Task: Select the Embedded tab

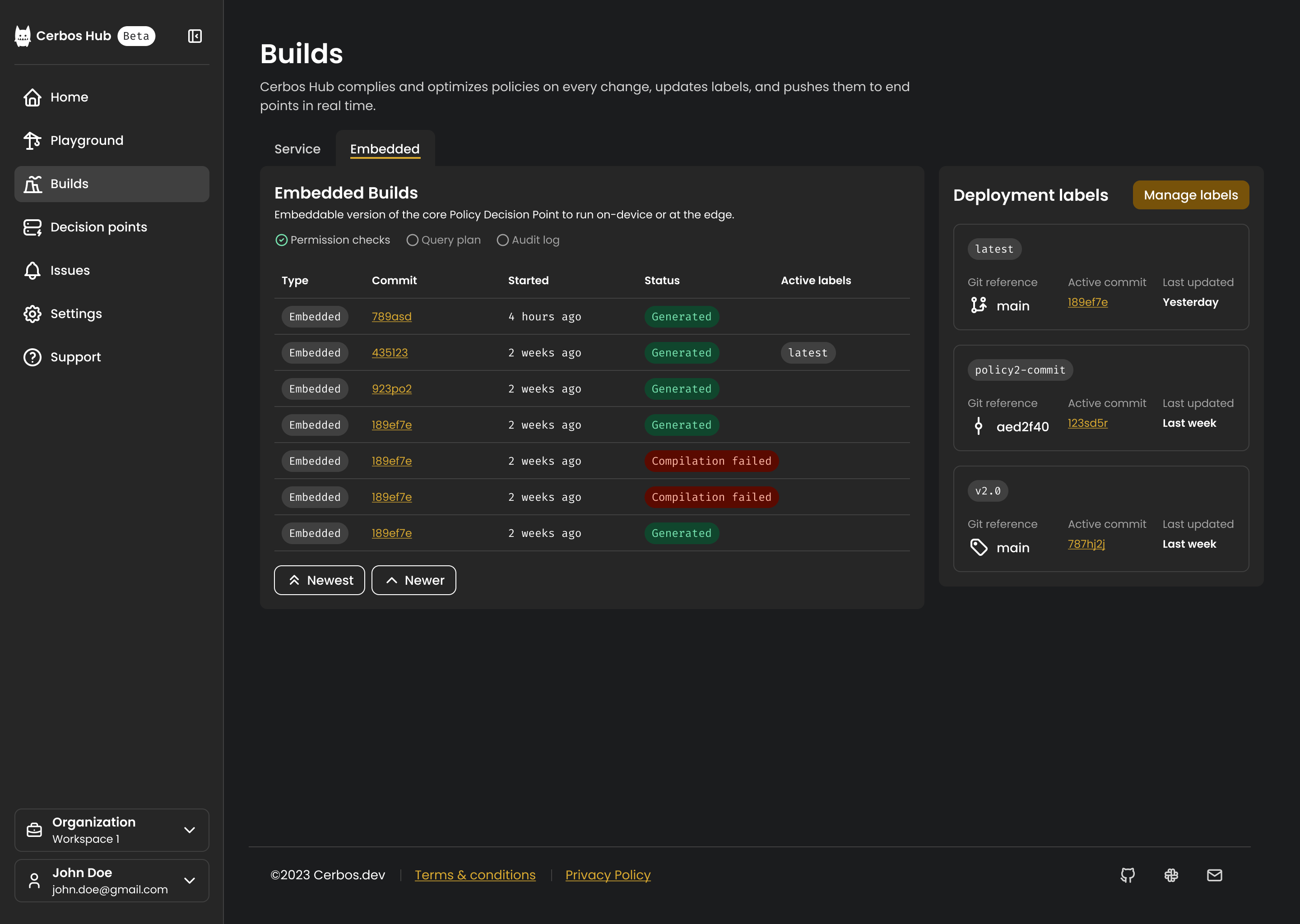Action: click(385, 149)
